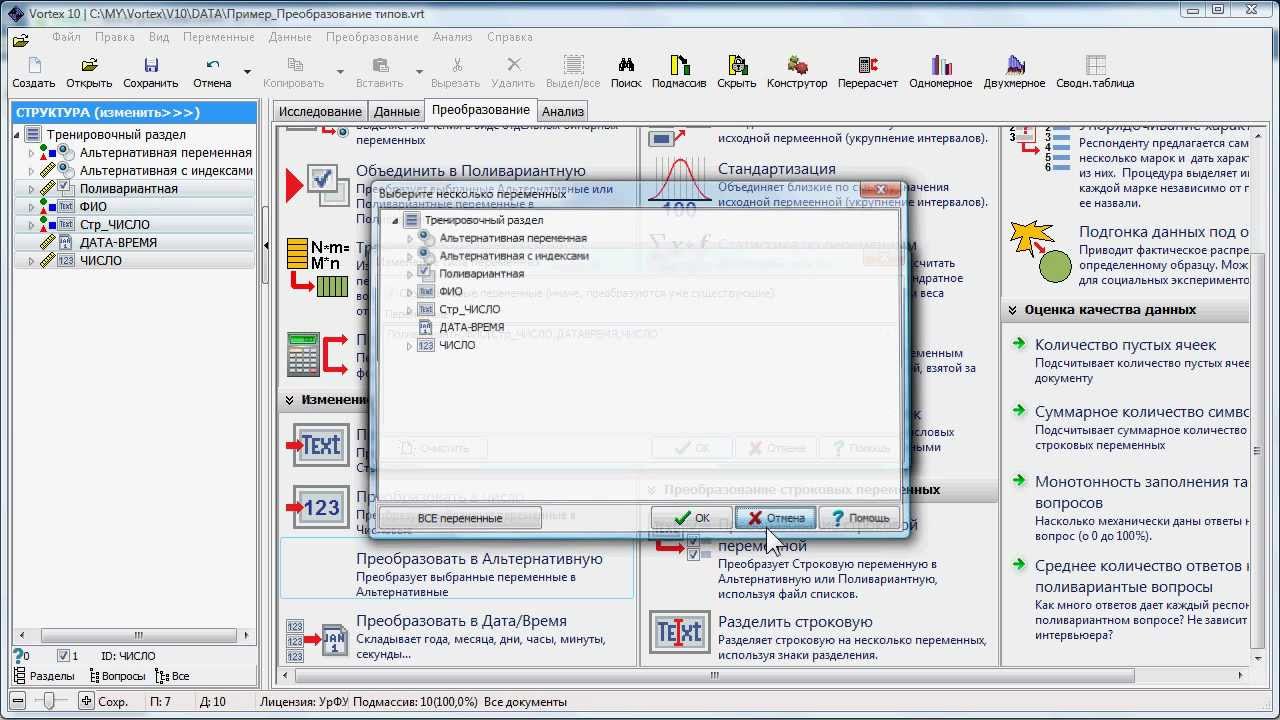Open a file with the Открыть toolbar icon
The height and width of the screenshot is (720, 1280).
89,72
